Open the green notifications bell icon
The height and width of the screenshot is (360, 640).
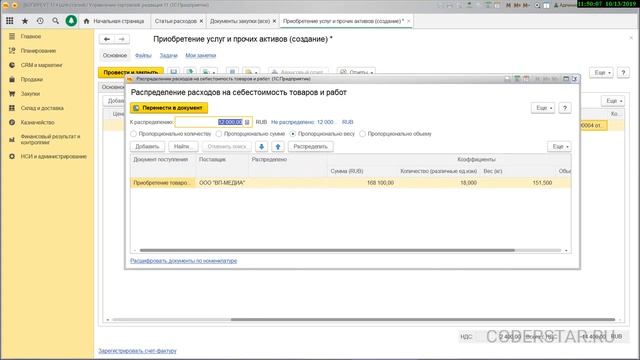pyautogui.click(x=71, y=21)
